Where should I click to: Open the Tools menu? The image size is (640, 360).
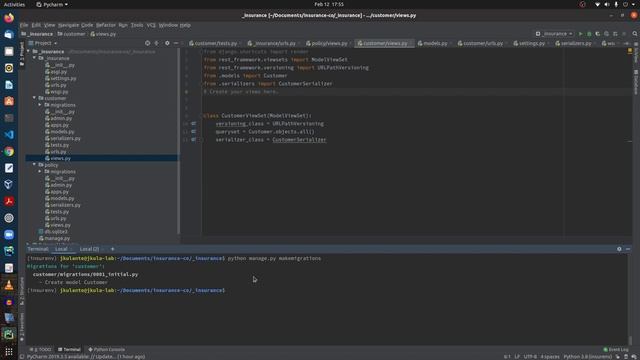tap(137, 25)
